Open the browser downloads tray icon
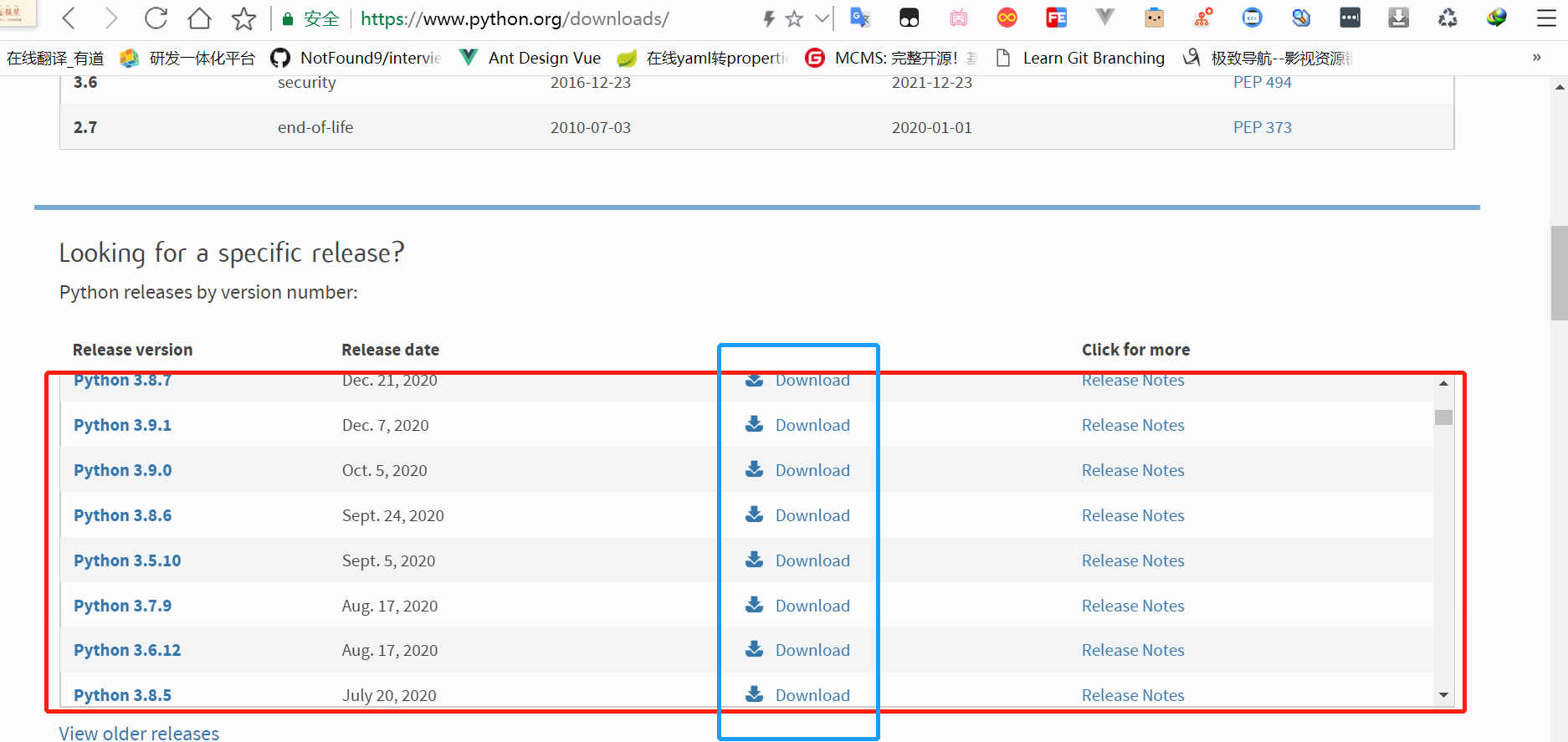The width and height of the screenshot is (1568, 742). pyautogui.click(x=1399, y=18)
